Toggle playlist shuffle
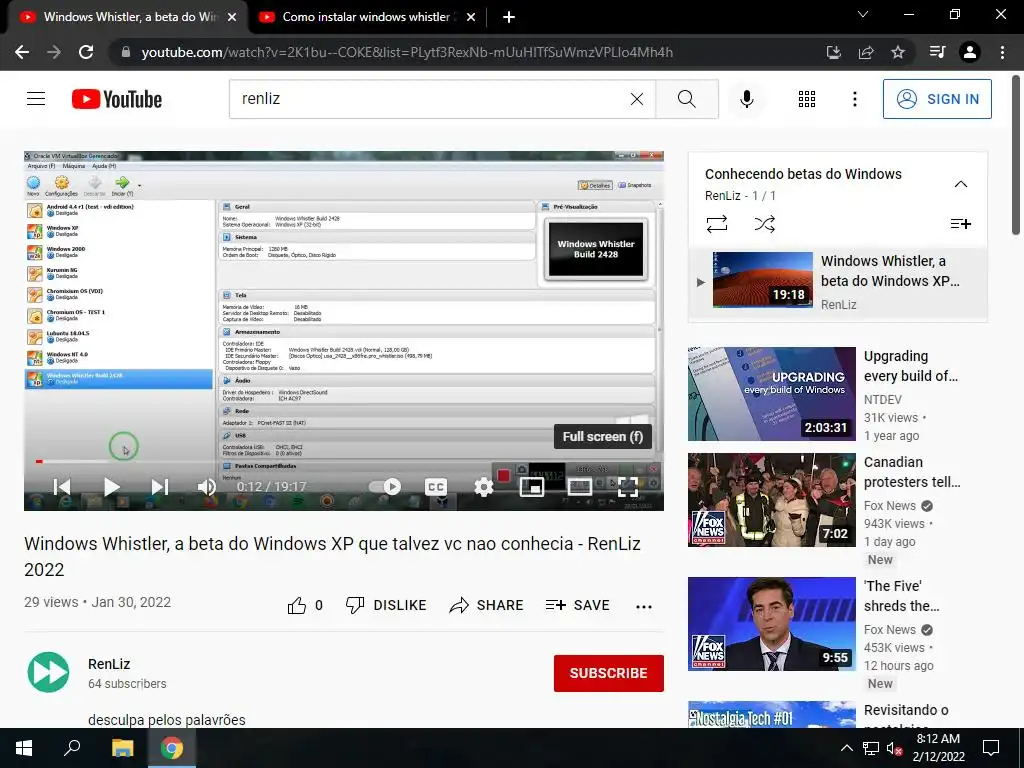Screen dimensions: 1024x768 765,224
